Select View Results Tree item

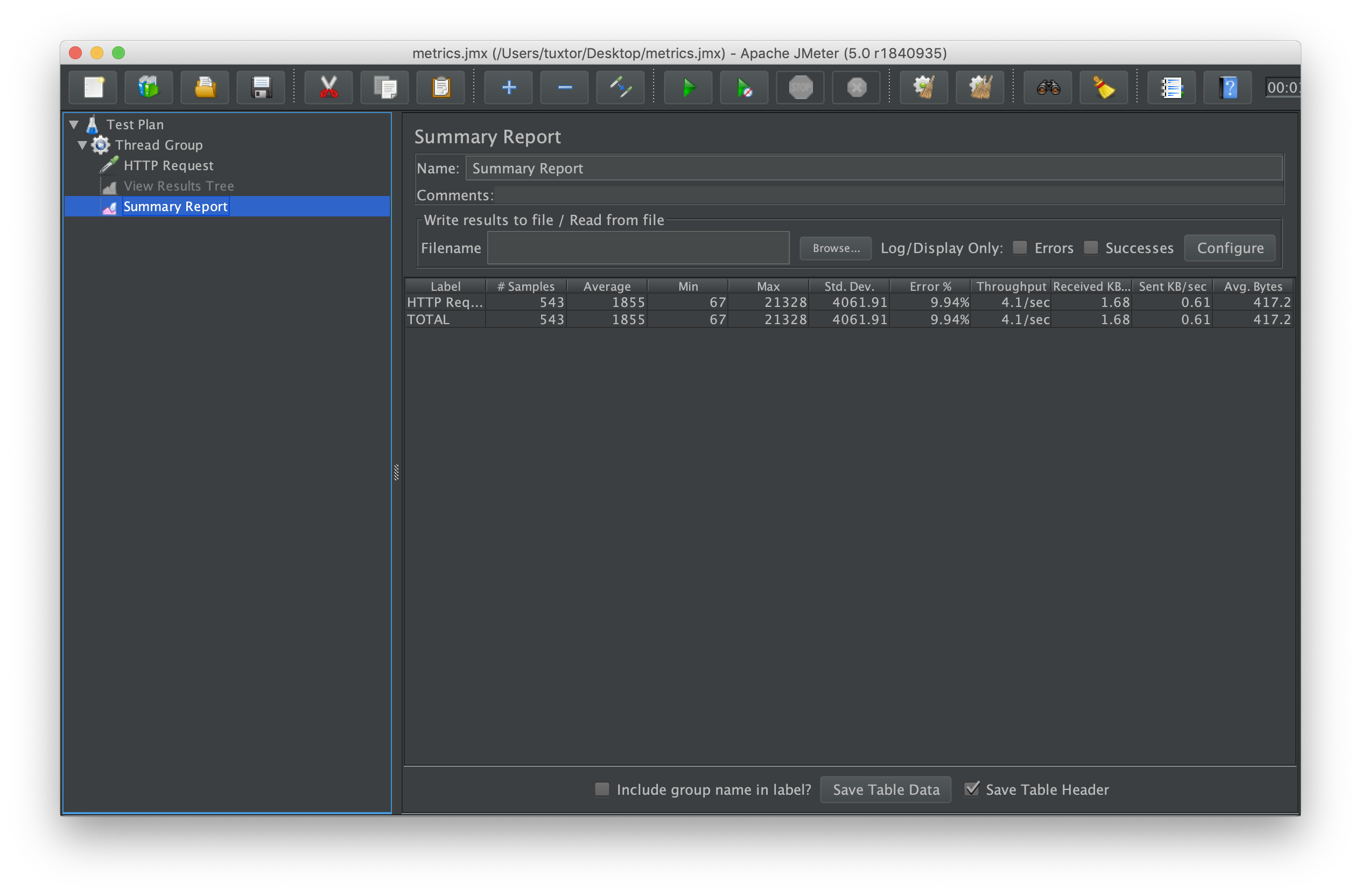tap(178, 186)
